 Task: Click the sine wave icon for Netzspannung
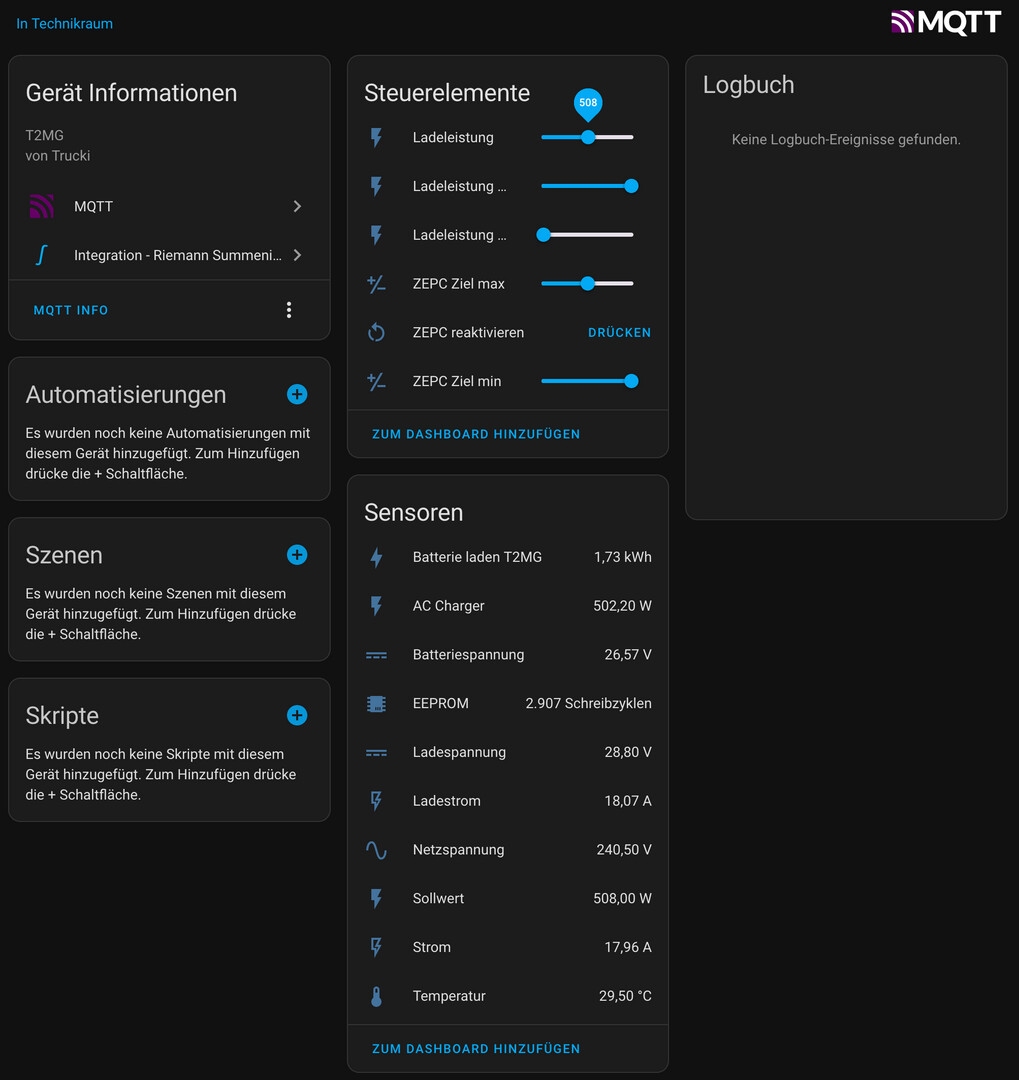coord(376,850)
